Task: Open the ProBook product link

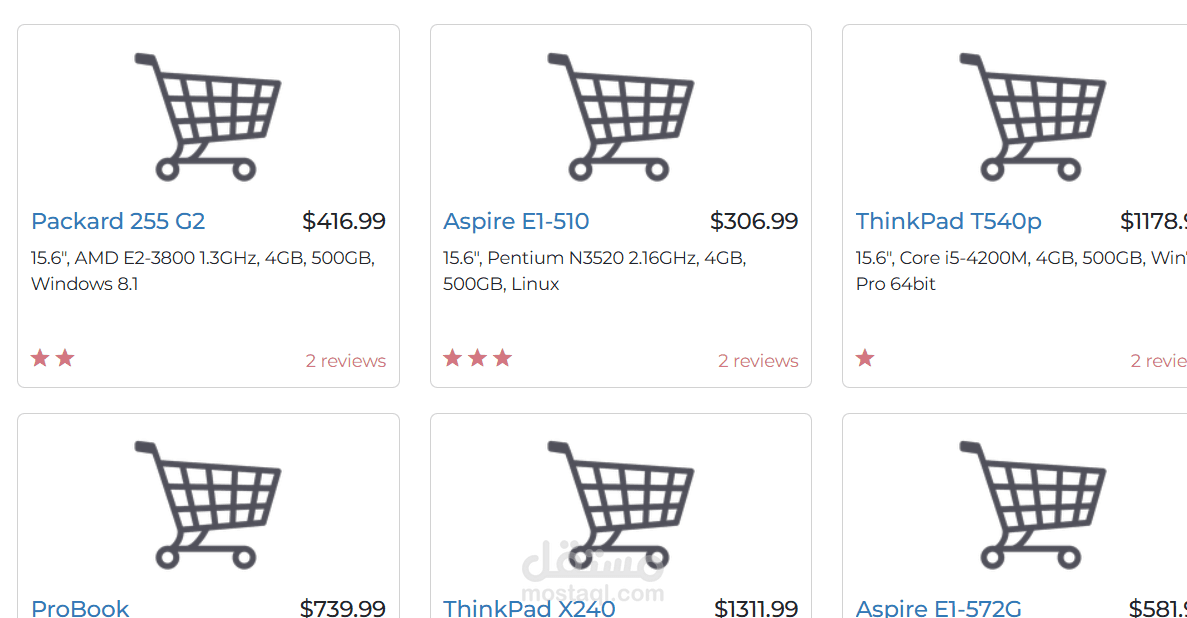Action: click(x=80, y=608)
